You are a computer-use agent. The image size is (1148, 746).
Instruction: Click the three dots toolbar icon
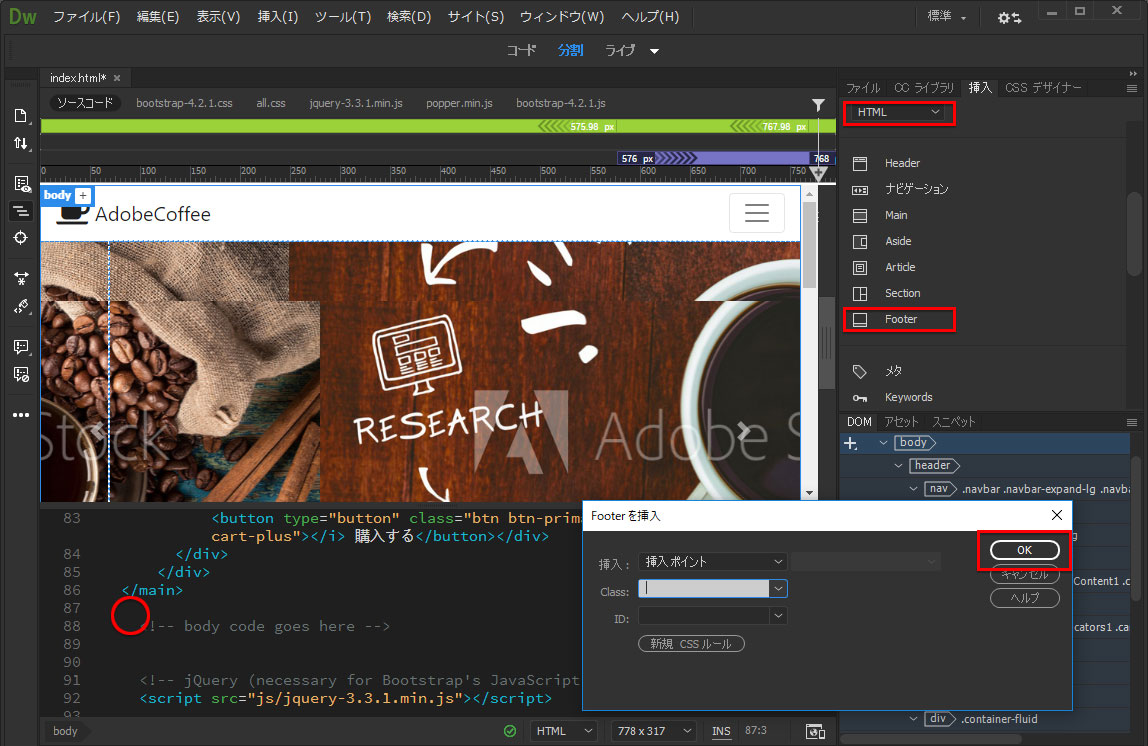[x=21, y=415]
